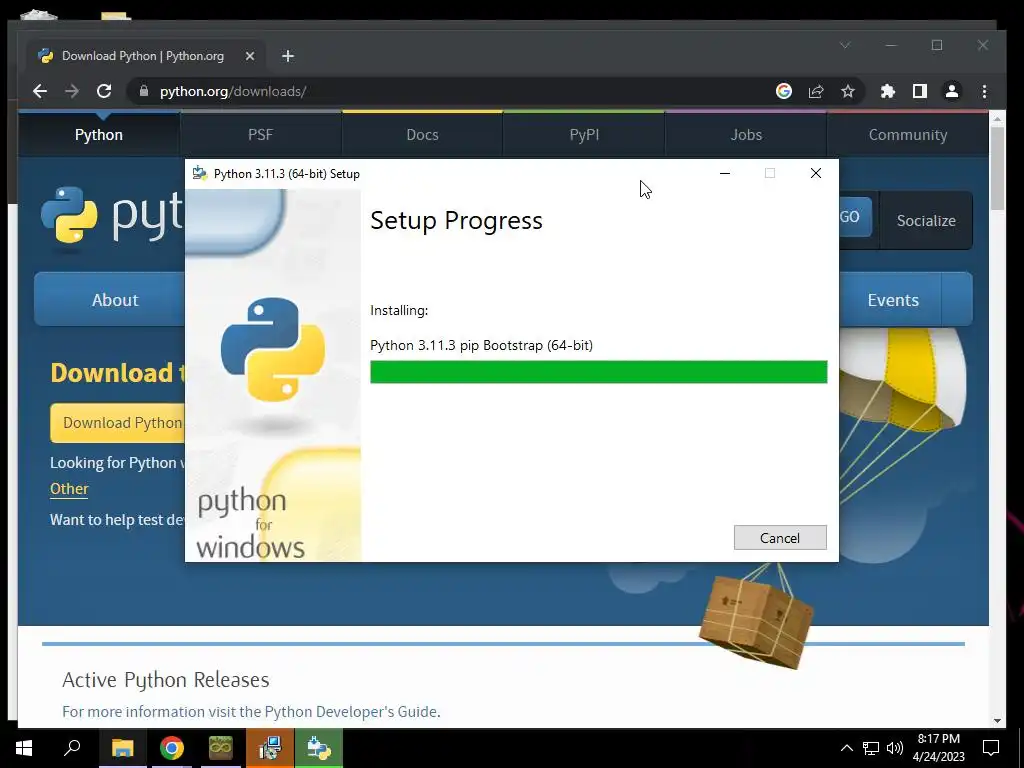Click the python.org logo
This screenshot has height=768, width=1024.
click(x=111, y=216)
